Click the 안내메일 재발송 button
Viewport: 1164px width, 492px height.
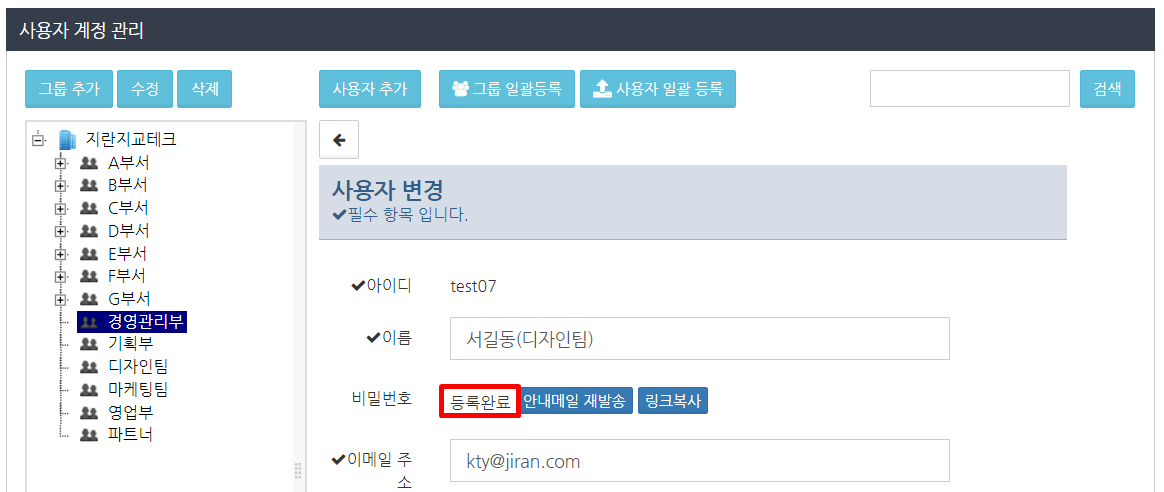tap(578, 401)
